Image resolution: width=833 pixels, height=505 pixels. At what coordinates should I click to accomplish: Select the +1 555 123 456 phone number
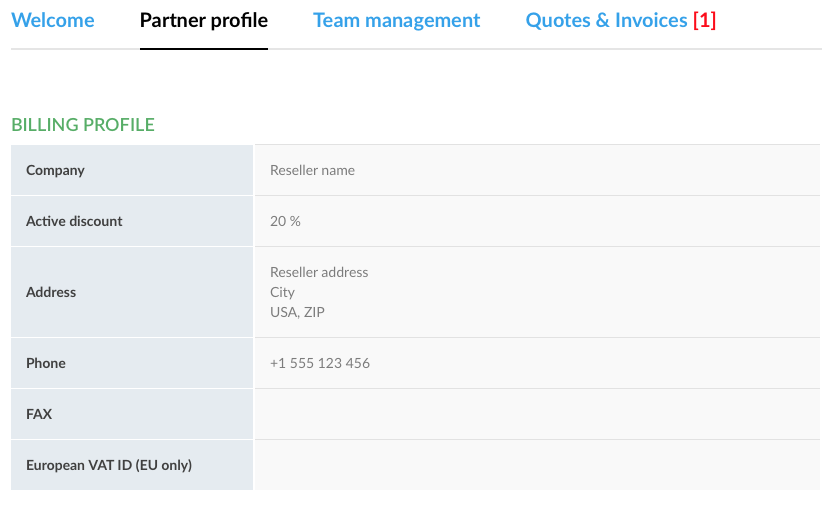pos(320,363)
